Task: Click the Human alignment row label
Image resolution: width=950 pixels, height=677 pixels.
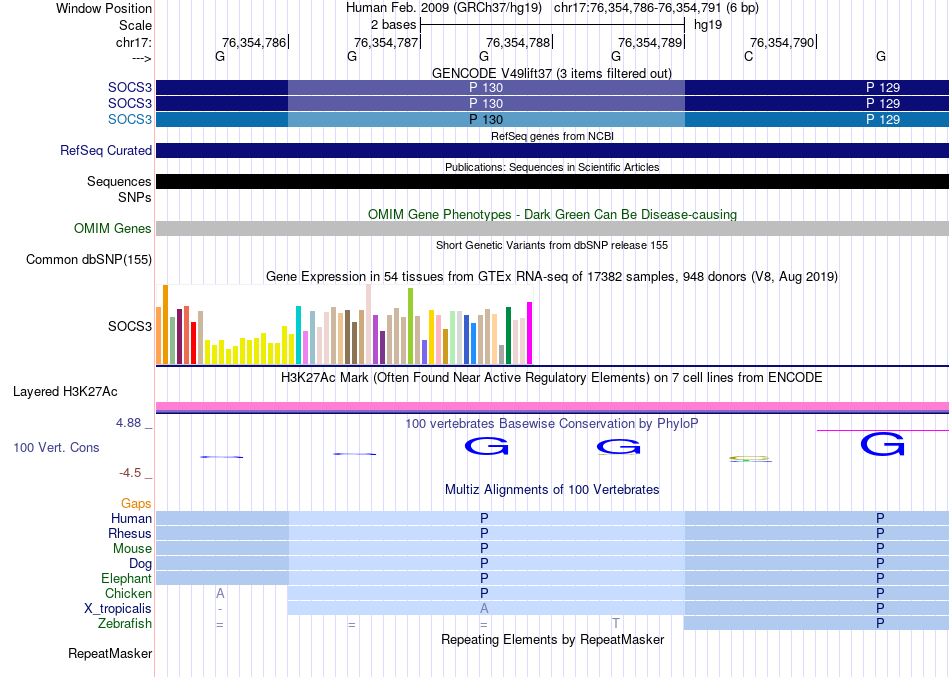Action: (131, 518)
